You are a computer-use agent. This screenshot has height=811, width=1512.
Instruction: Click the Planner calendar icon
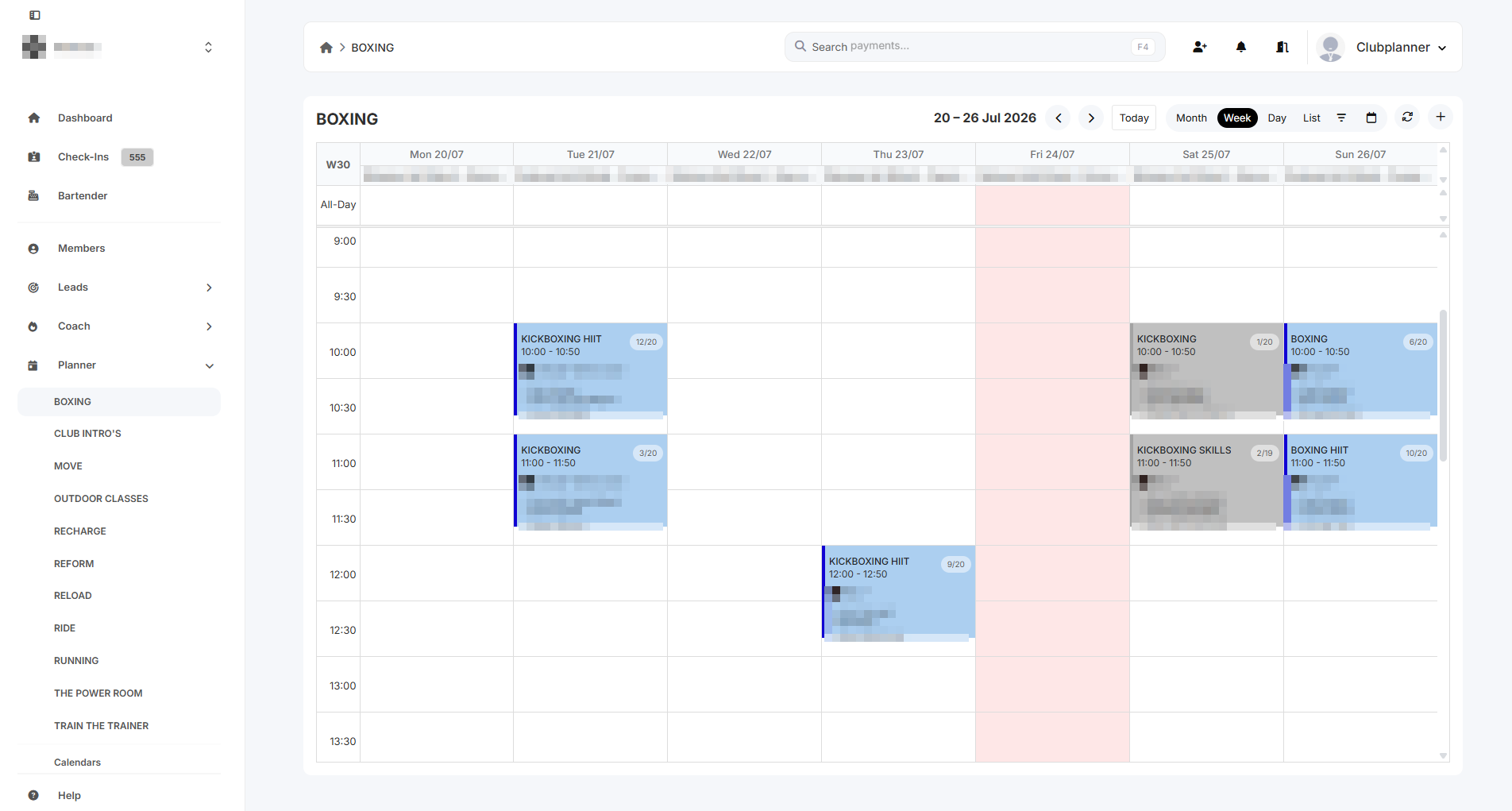(33, 365)
